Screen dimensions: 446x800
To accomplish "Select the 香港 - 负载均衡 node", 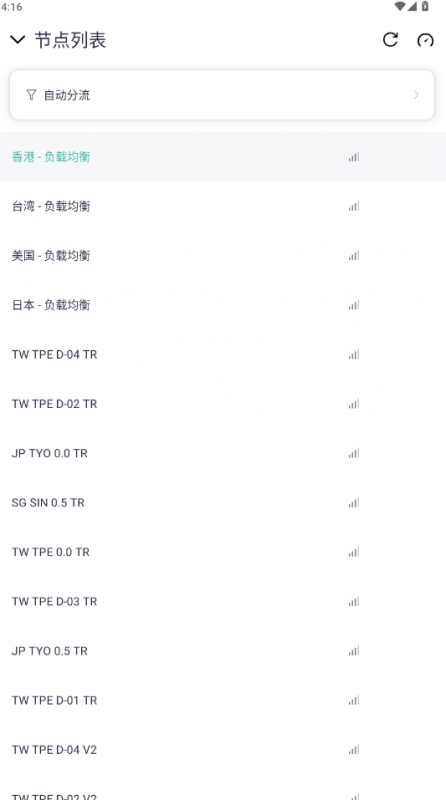I will (x=223, y=157).
